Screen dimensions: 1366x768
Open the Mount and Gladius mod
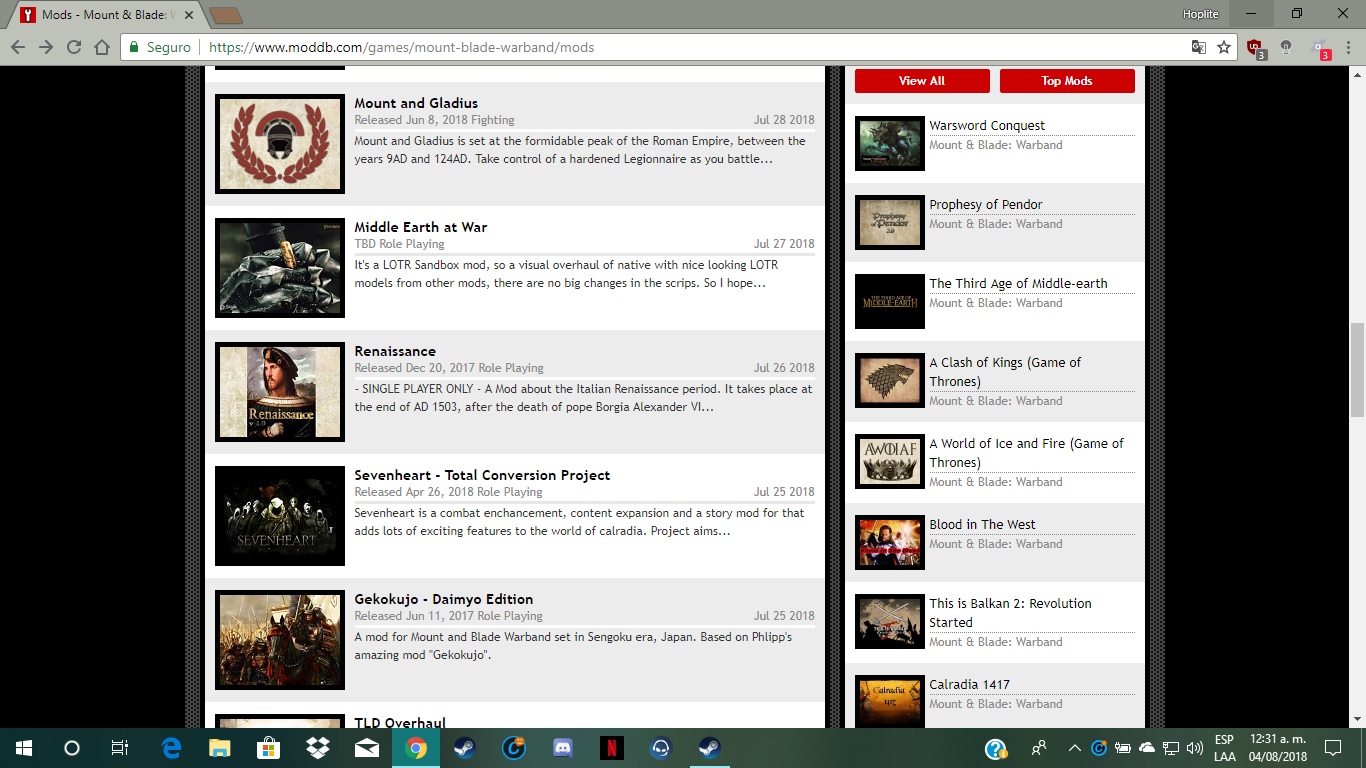click(416, 103)
